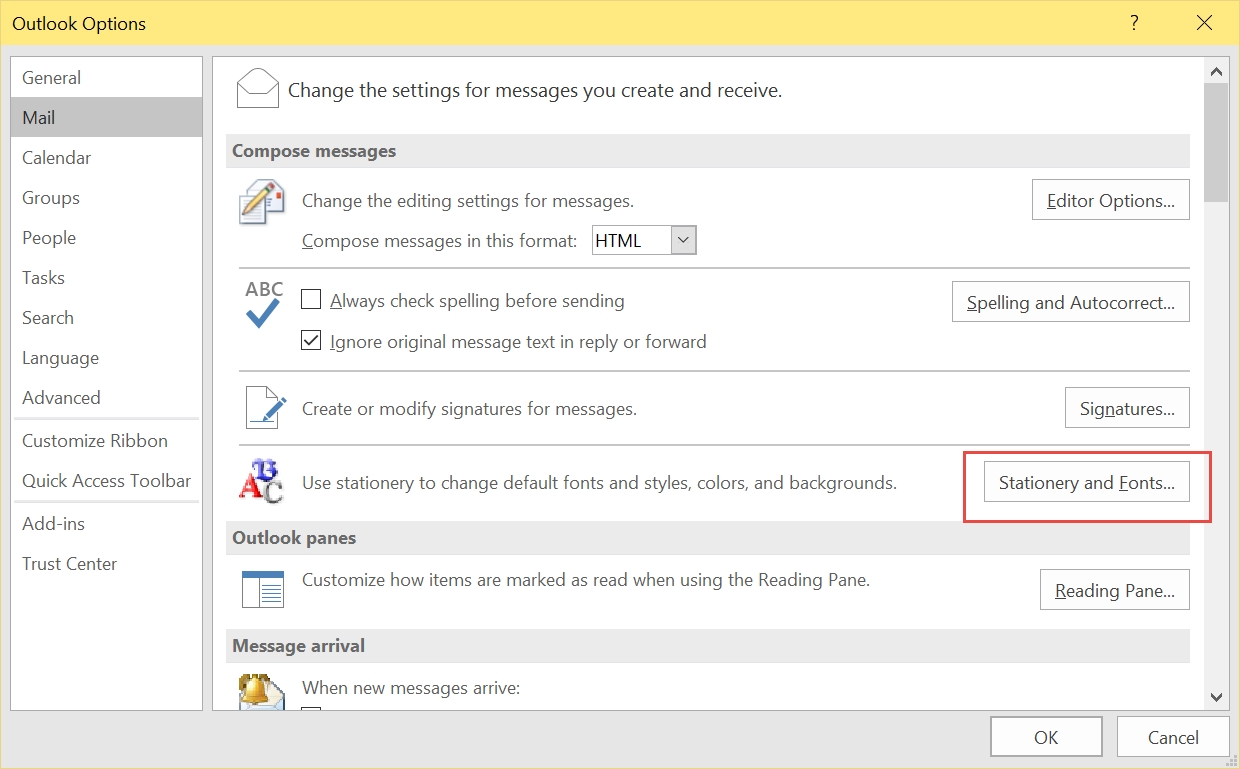Uncheck Ignore original message text in reply
Image resolution: width=1240 pixels, height=769 pixels.
point(311,341)
